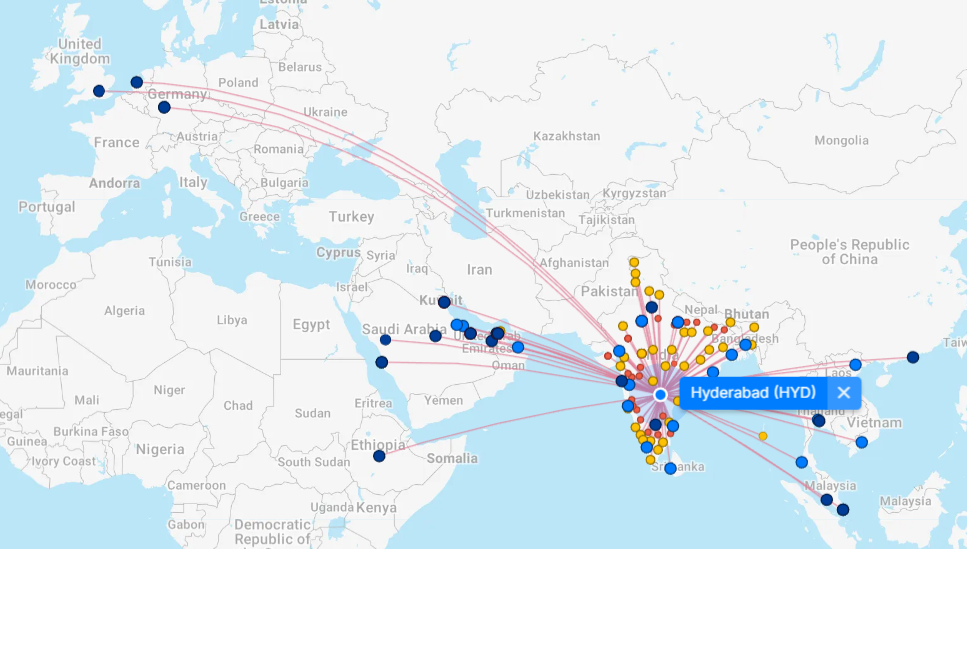The image size is (967, 648).
Task: Click the Hyderabad (HYD) airport label
Action: (753, 393)
